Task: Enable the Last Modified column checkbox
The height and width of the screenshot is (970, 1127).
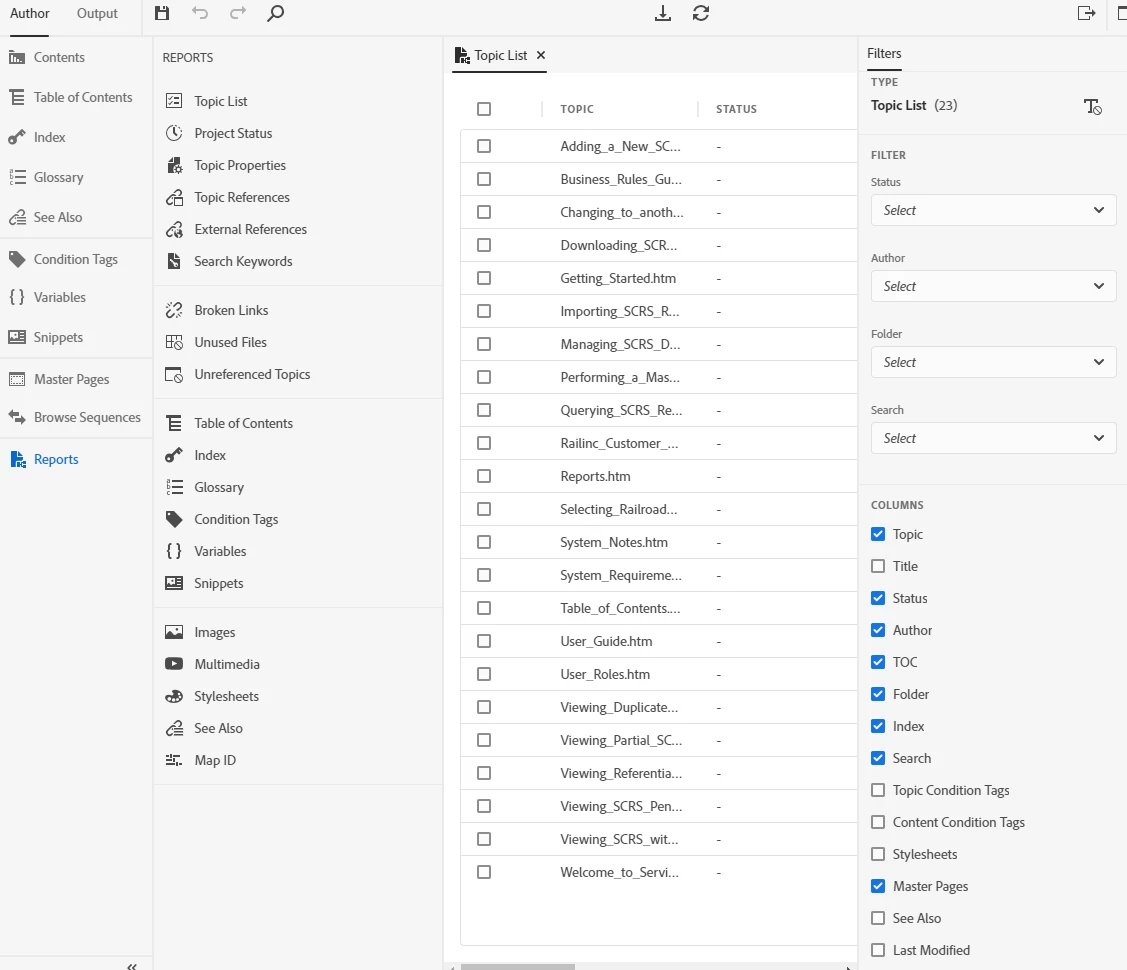Action: point(878,951)
